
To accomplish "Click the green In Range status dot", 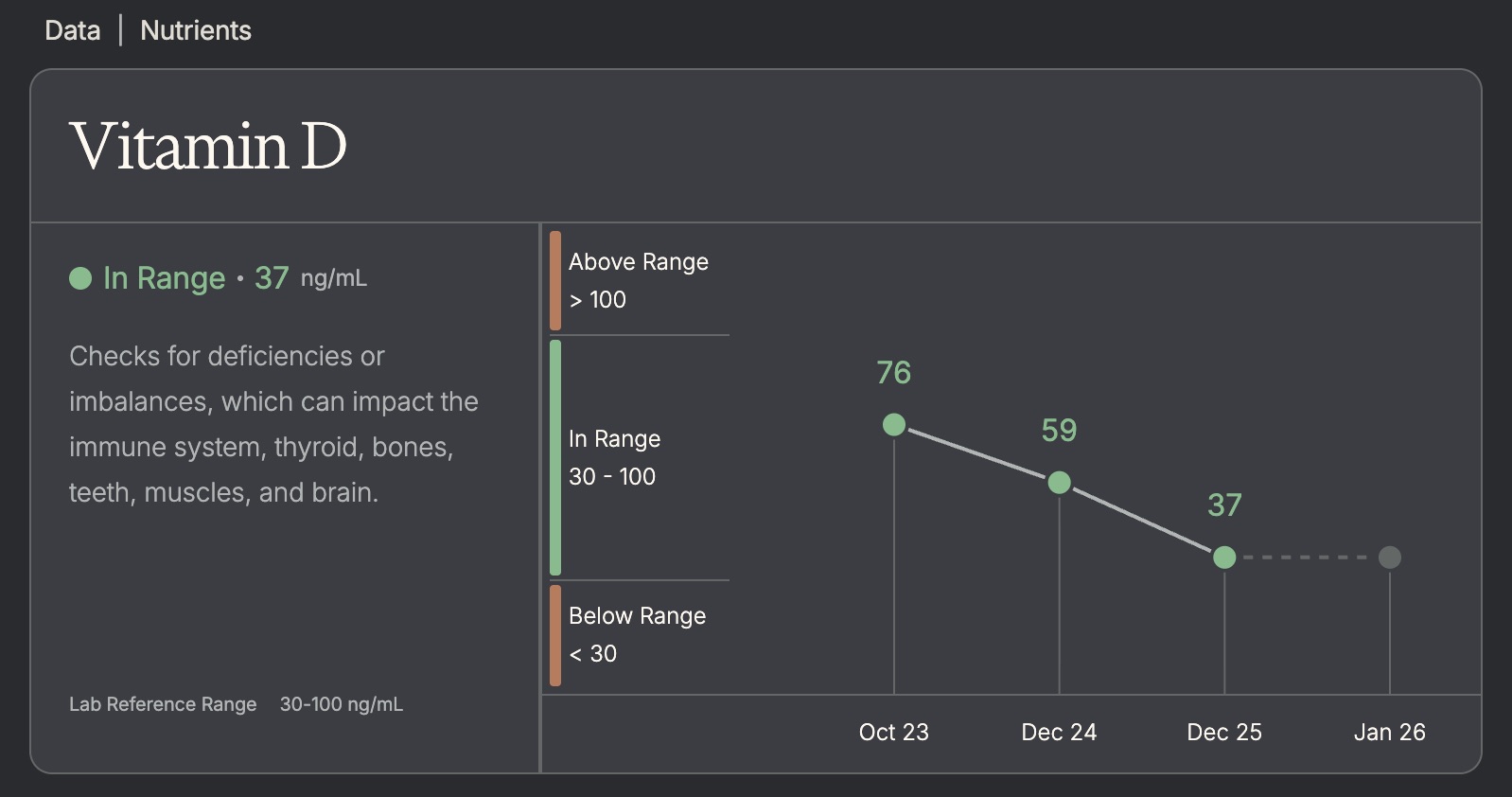I will (x=80, y=278).
